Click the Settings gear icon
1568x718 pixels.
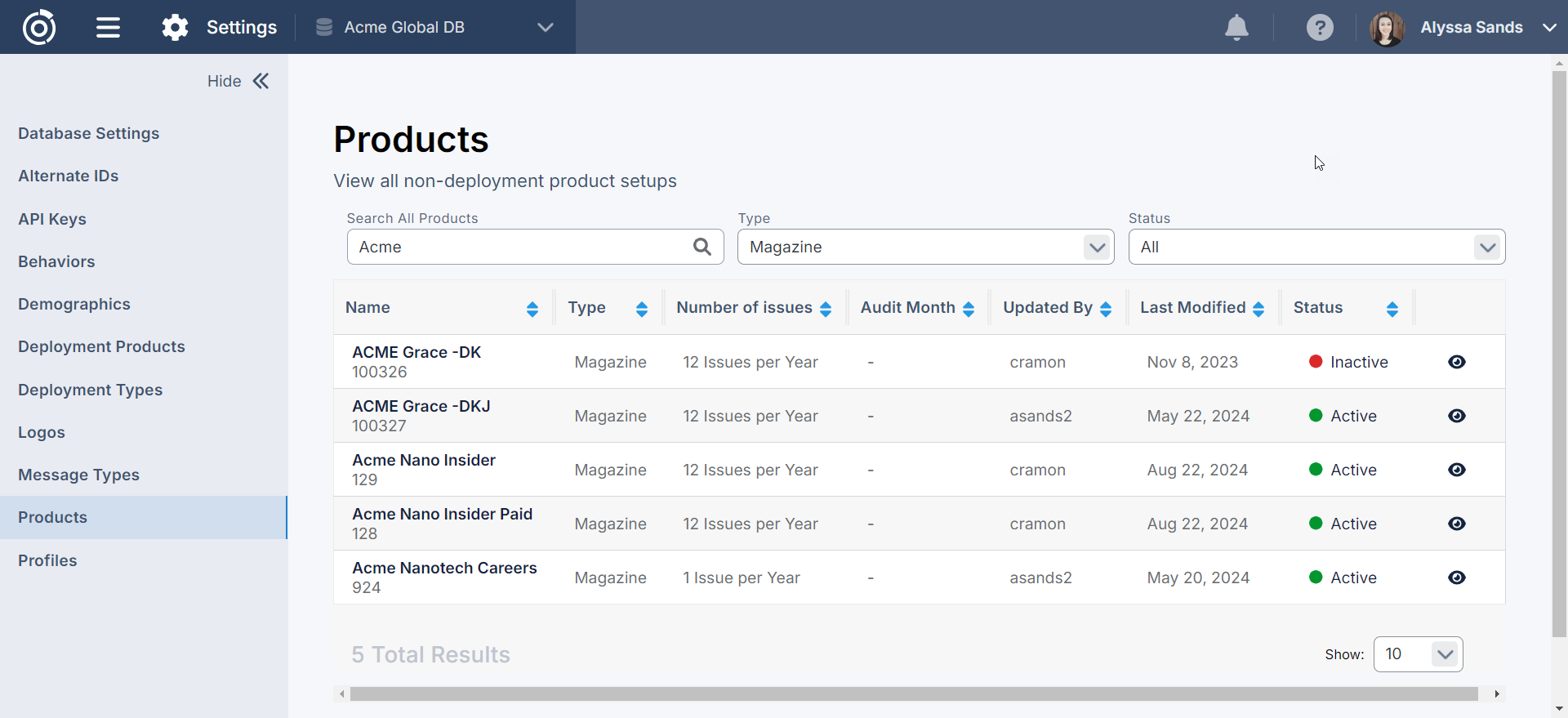(175, 27)
